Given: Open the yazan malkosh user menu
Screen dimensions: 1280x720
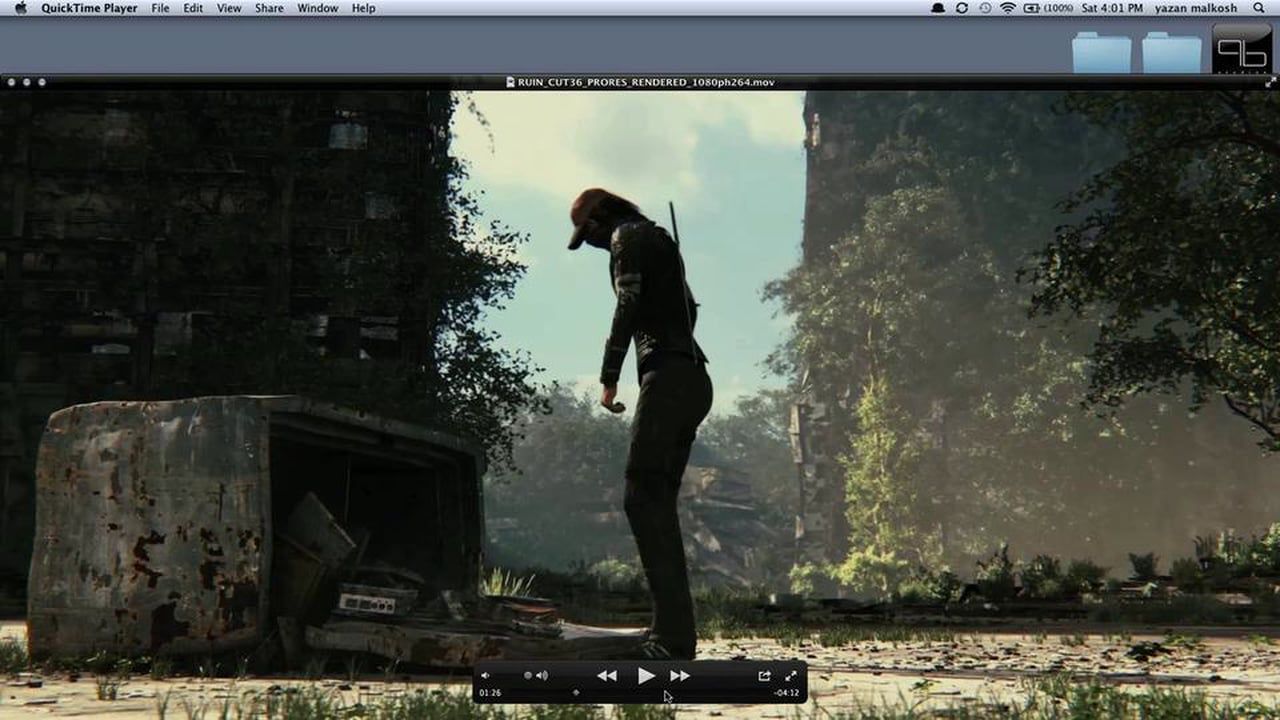Looking at the screenshot, I should pos(1196,8).
